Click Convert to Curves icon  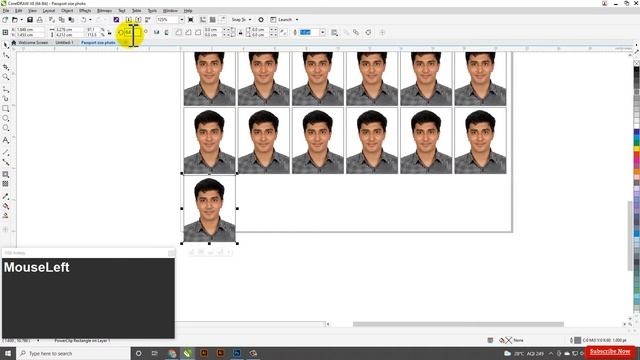[x=368, y=32]
